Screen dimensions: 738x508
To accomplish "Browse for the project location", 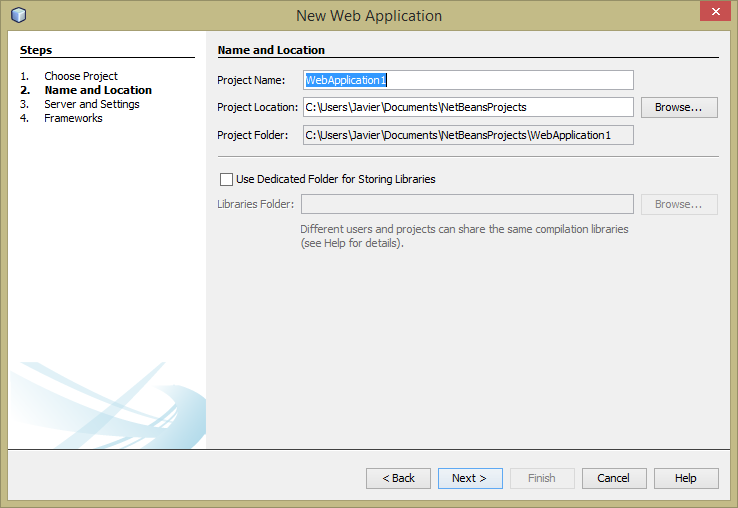I will [x=679, y=107].
